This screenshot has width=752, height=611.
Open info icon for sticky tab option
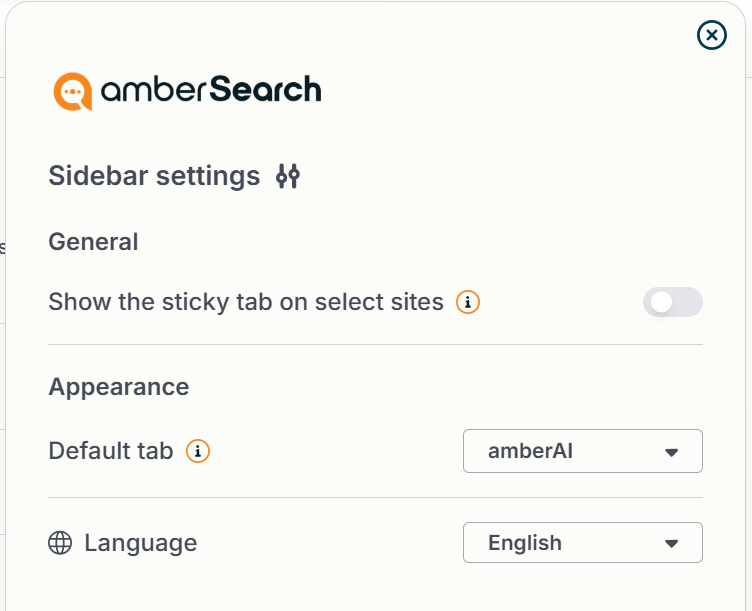(468, 302)
